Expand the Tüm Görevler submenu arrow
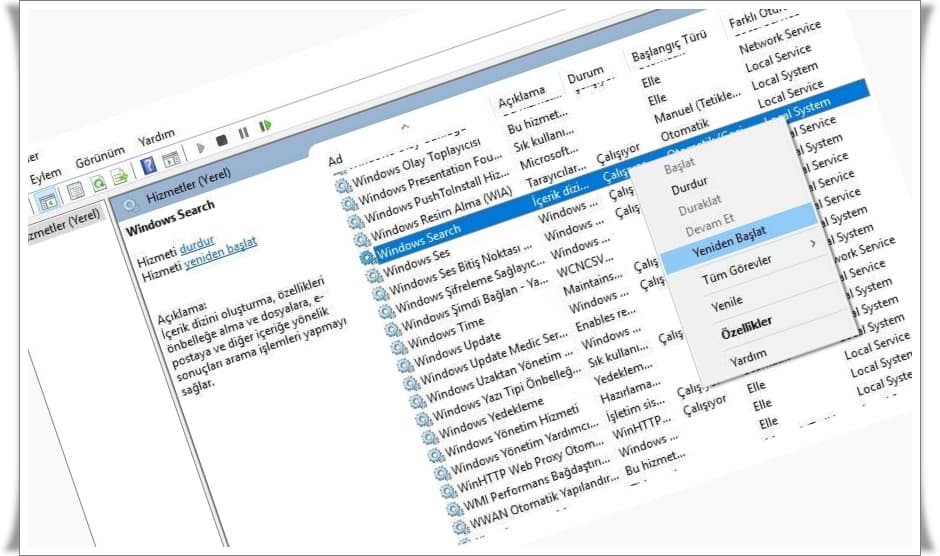 pos(813,243)
